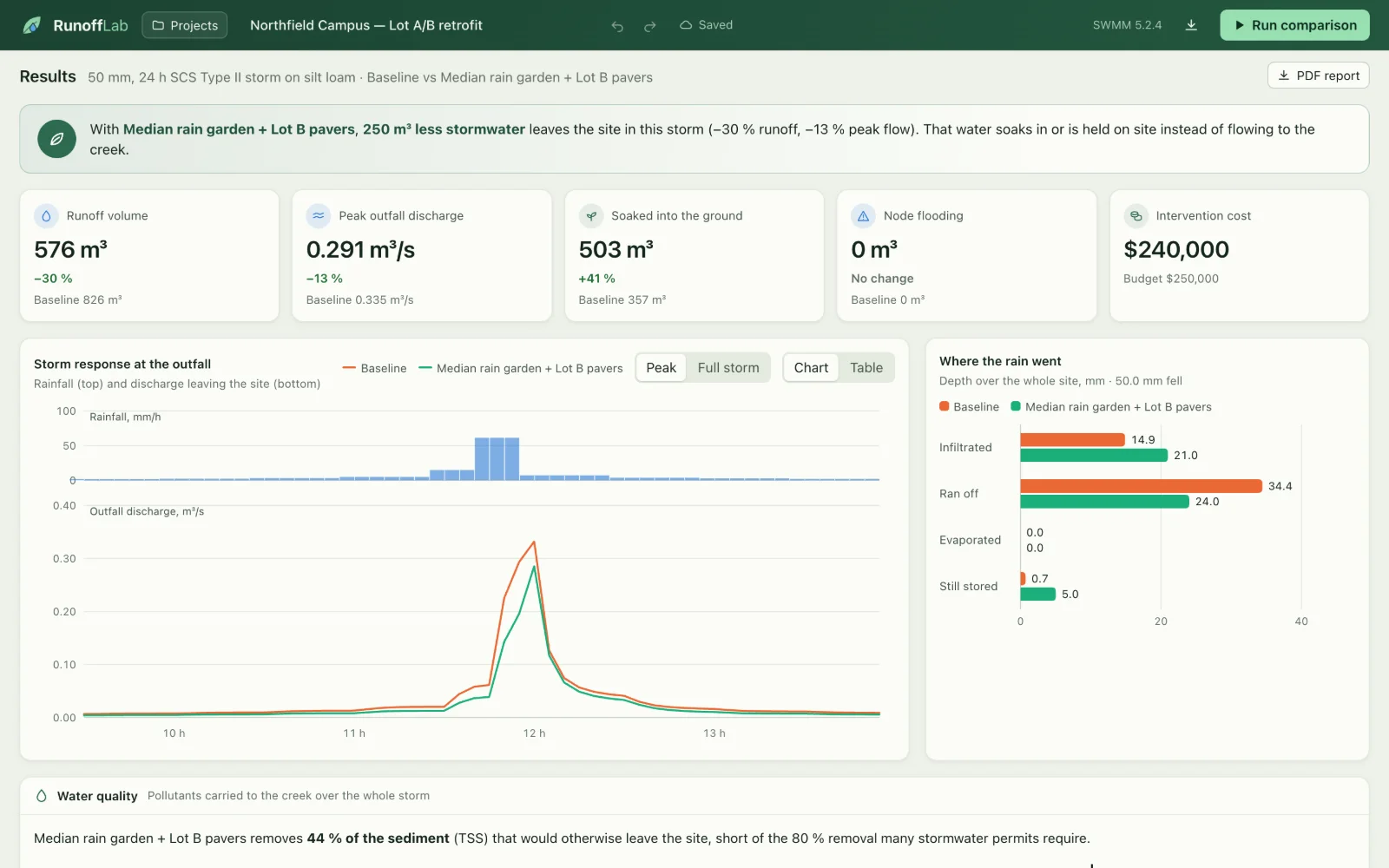The width and height of the screenshot is (1389, 868).
Task: Switch chart range to Full storm
Action: point(728,368)
